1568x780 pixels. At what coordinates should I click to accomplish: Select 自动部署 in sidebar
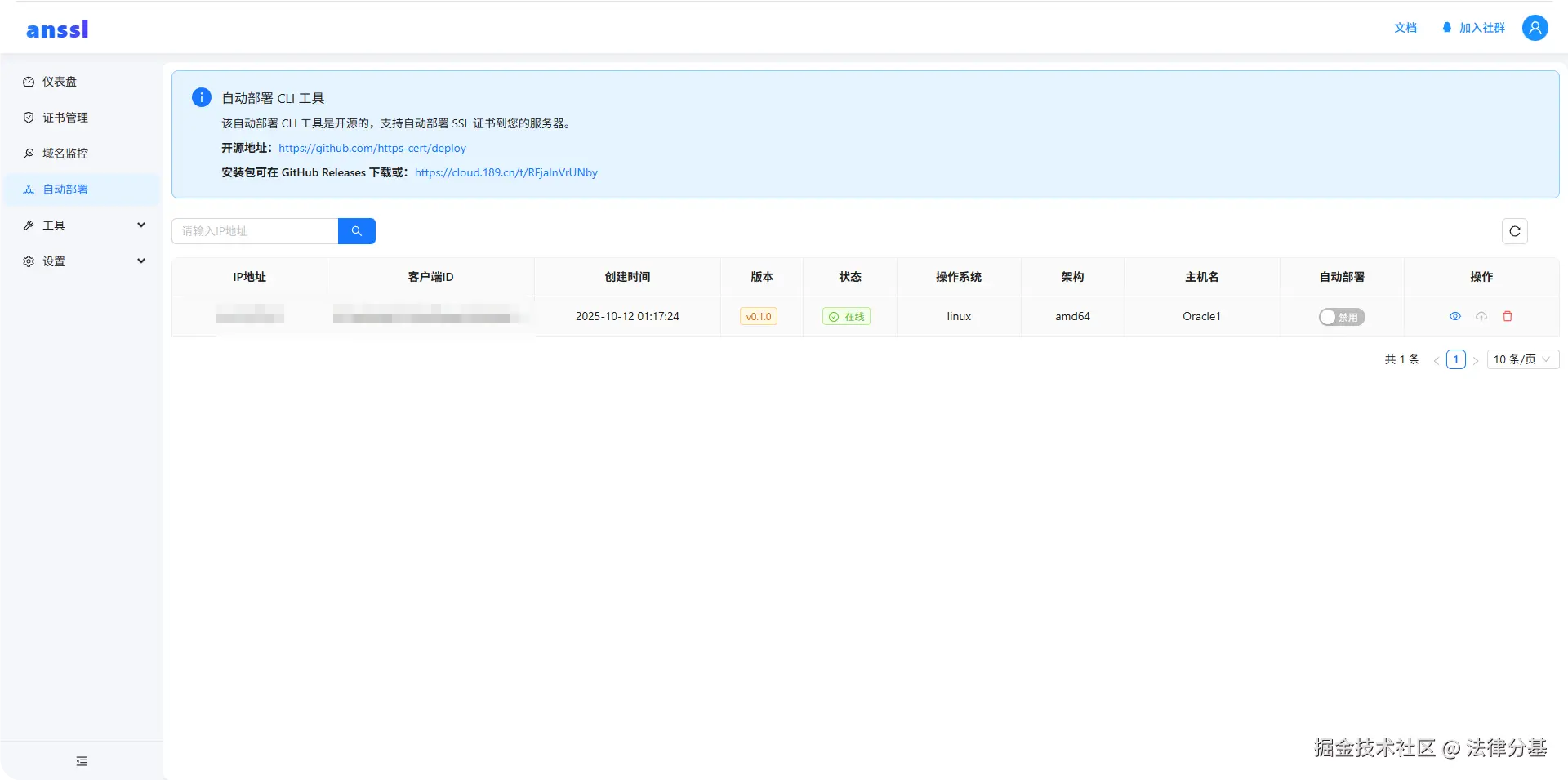pyautogui.click(x=82, y=189)
